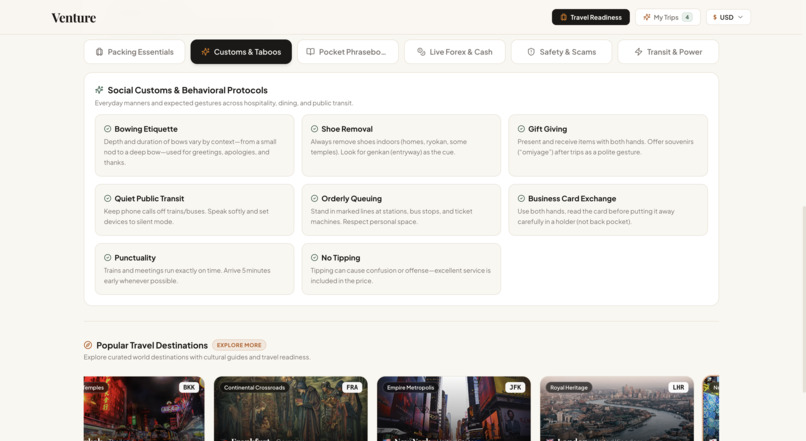Click the Empire Metropolis label
This screenshot has width=806, height=441.
pos(411,388)
